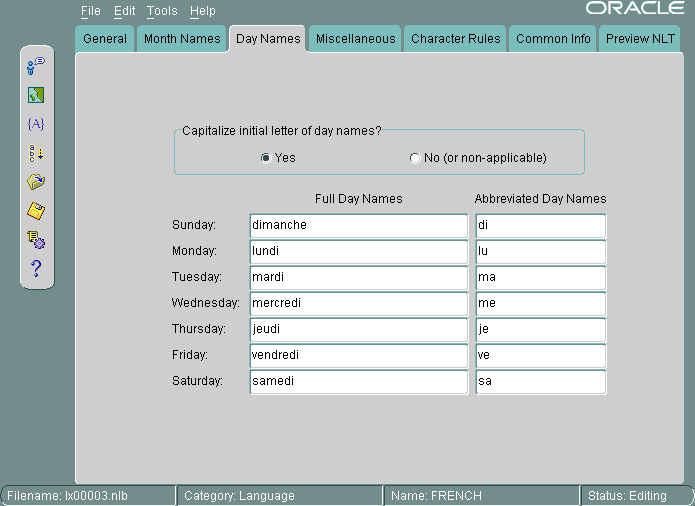This screenshot has width=695, height=506.
Task: Click the Wednesday full name field 'mercredi'
Action: click(x=358, y=304)
